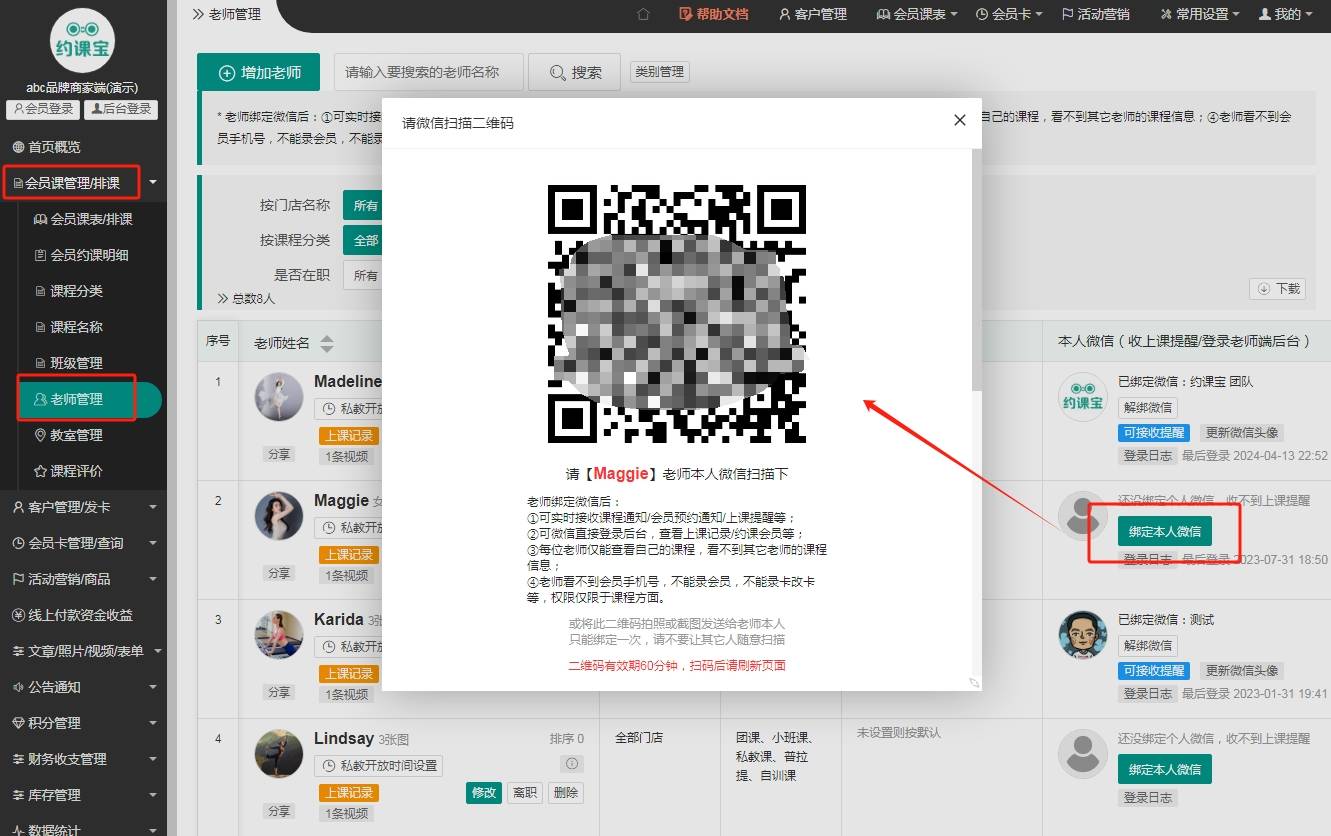The height and width of the screenshot is (836, 1331).
Task: Expand 客户管理/发卡 sidebar section
Action: pyautogui.click(x=83, y=507)
